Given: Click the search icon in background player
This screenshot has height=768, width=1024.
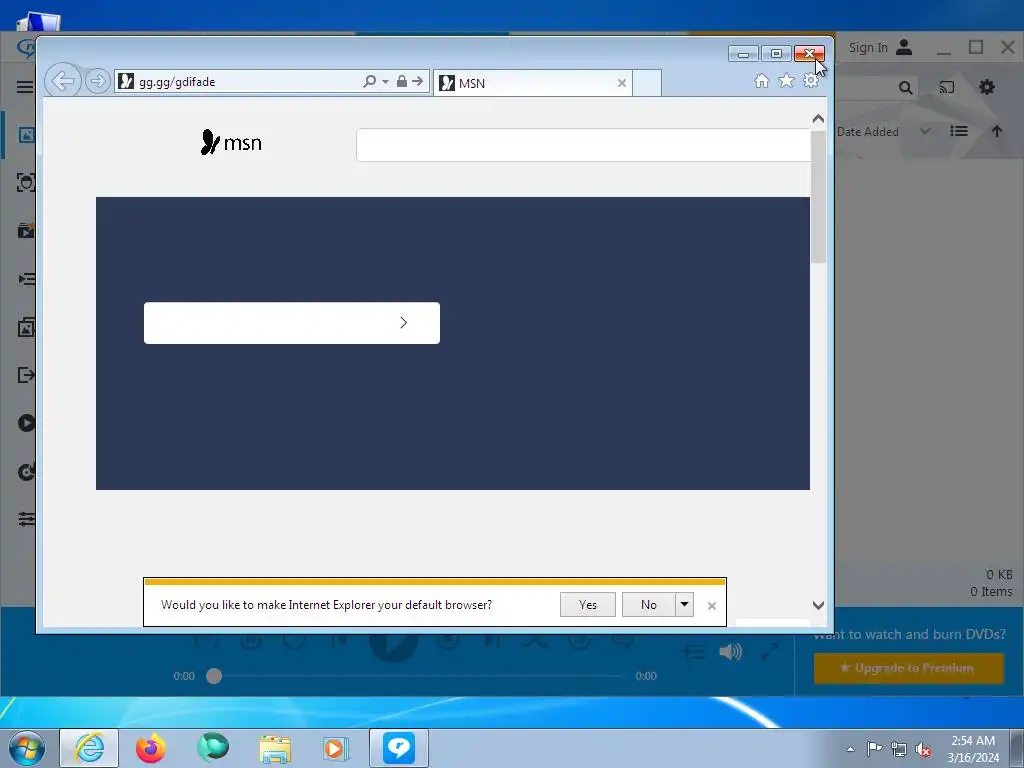Looking at the screenshot, I should coord(905,88).
